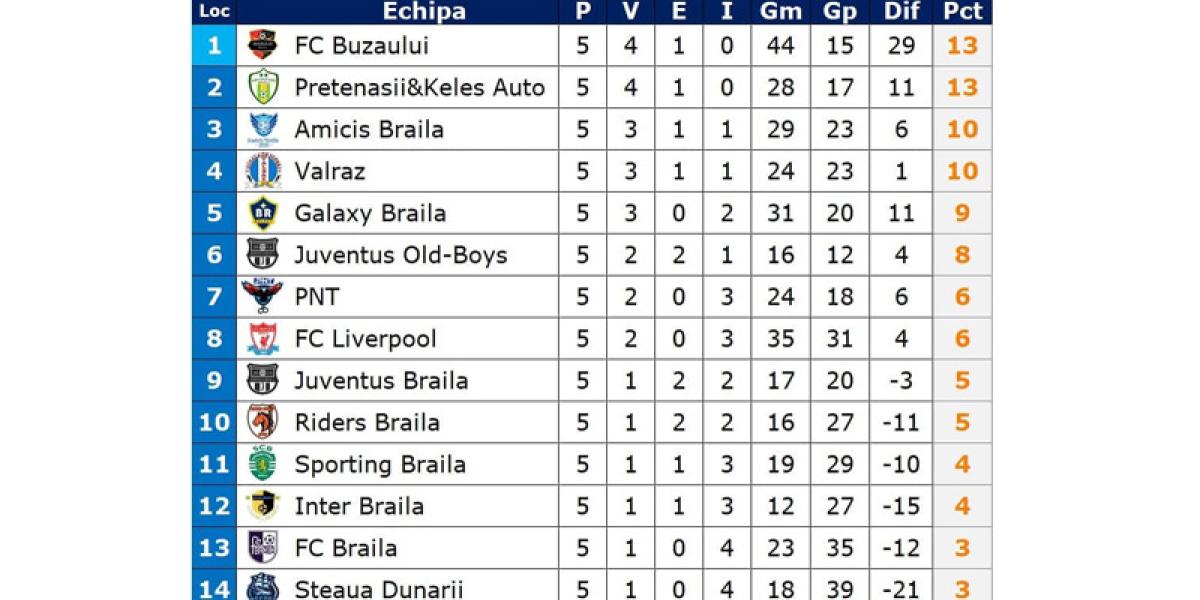Screen dimensions: 1200x600
Task: Click the Pretenasii&Keles Auto green crest
Action: (262, 87)
